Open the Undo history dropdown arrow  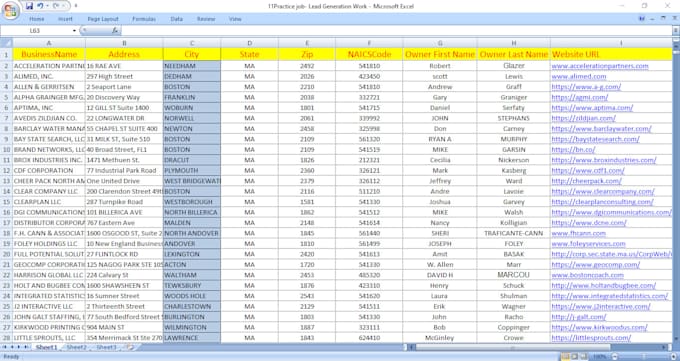point(47,6)
